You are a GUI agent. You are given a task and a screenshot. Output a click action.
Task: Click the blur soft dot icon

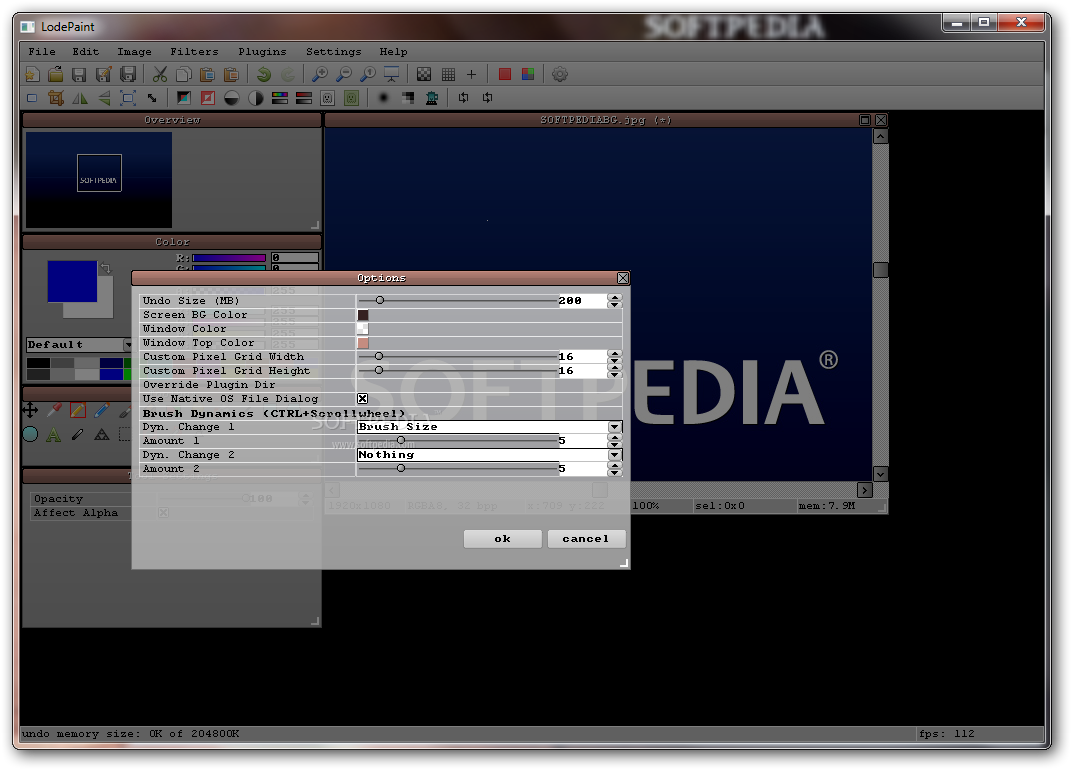pyautogui.click(x=384, y=98)
